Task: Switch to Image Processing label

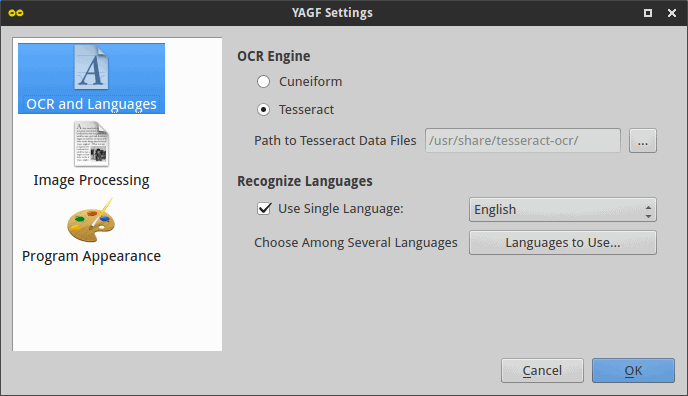Action: pyautogui.click(x=91, y=180)
